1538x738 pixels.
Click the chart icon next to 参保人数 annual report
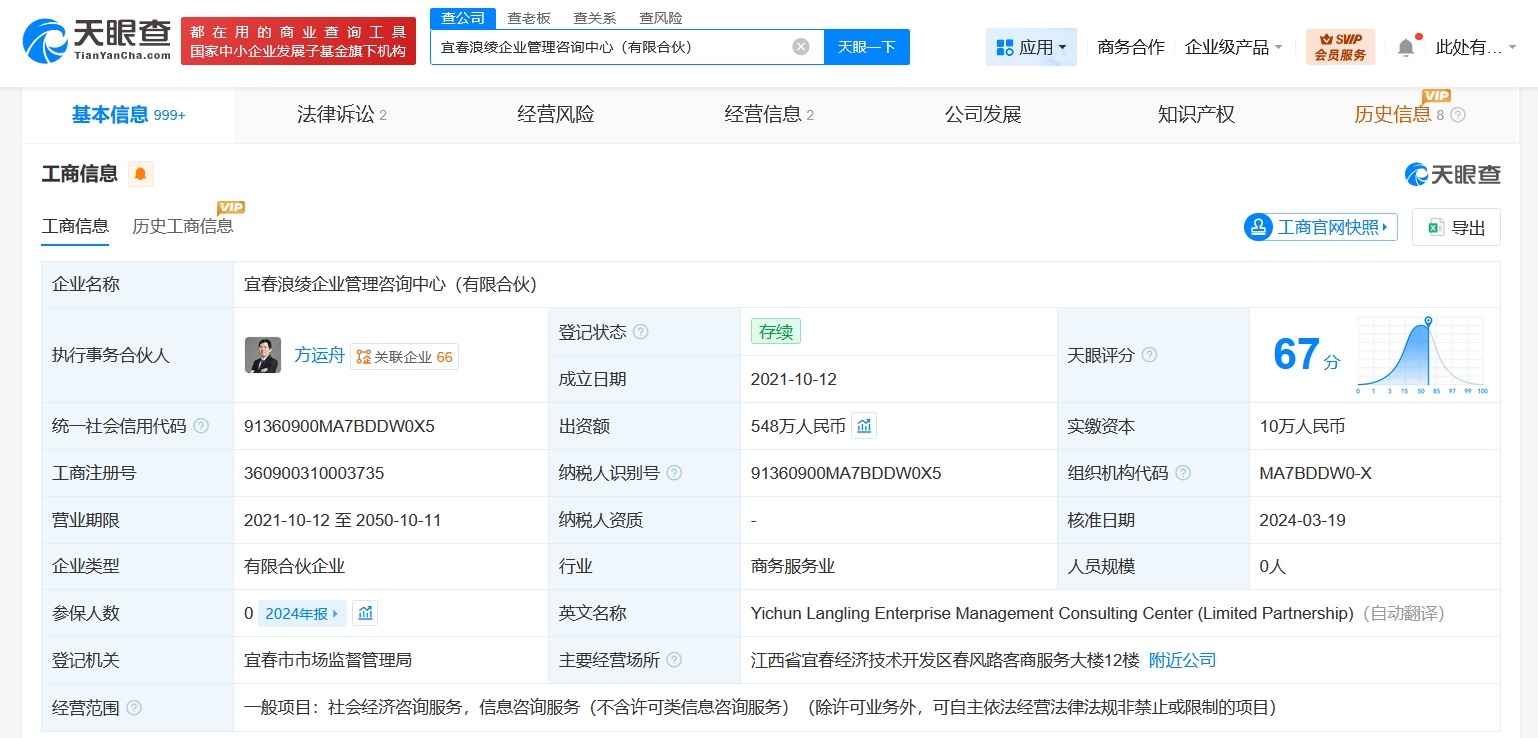pos(365,613)
